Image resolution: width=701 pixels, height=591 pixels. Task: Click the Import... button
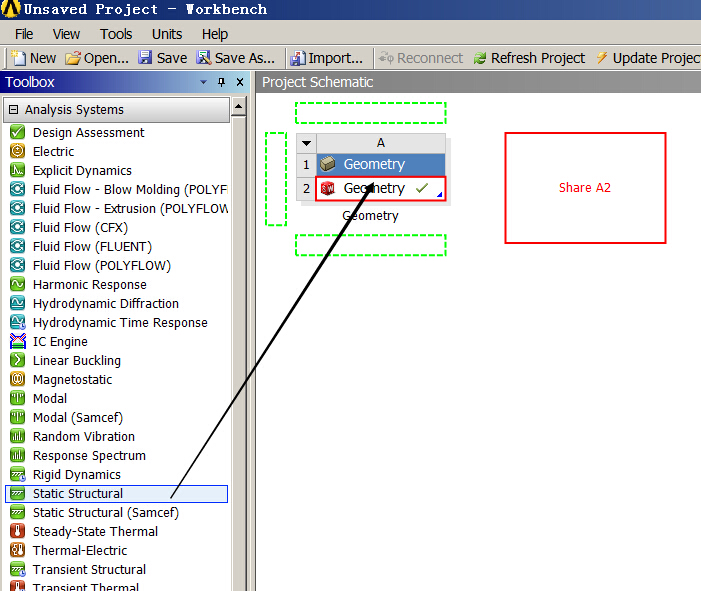326,58
